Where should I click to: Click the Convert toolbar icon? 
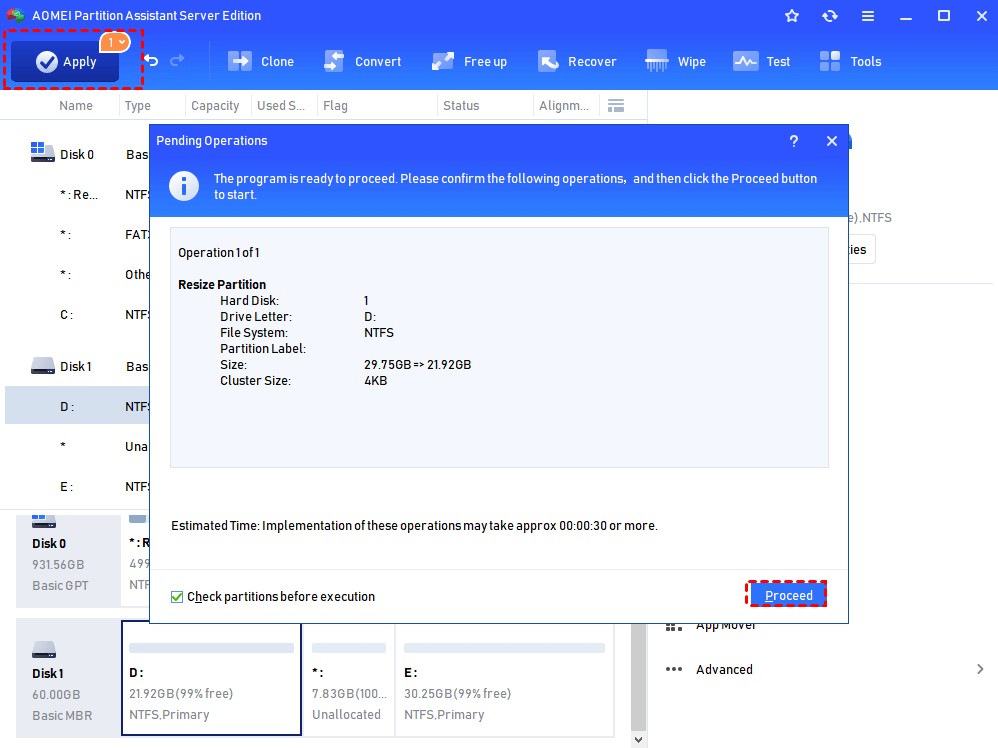click(x=334, y=61)
